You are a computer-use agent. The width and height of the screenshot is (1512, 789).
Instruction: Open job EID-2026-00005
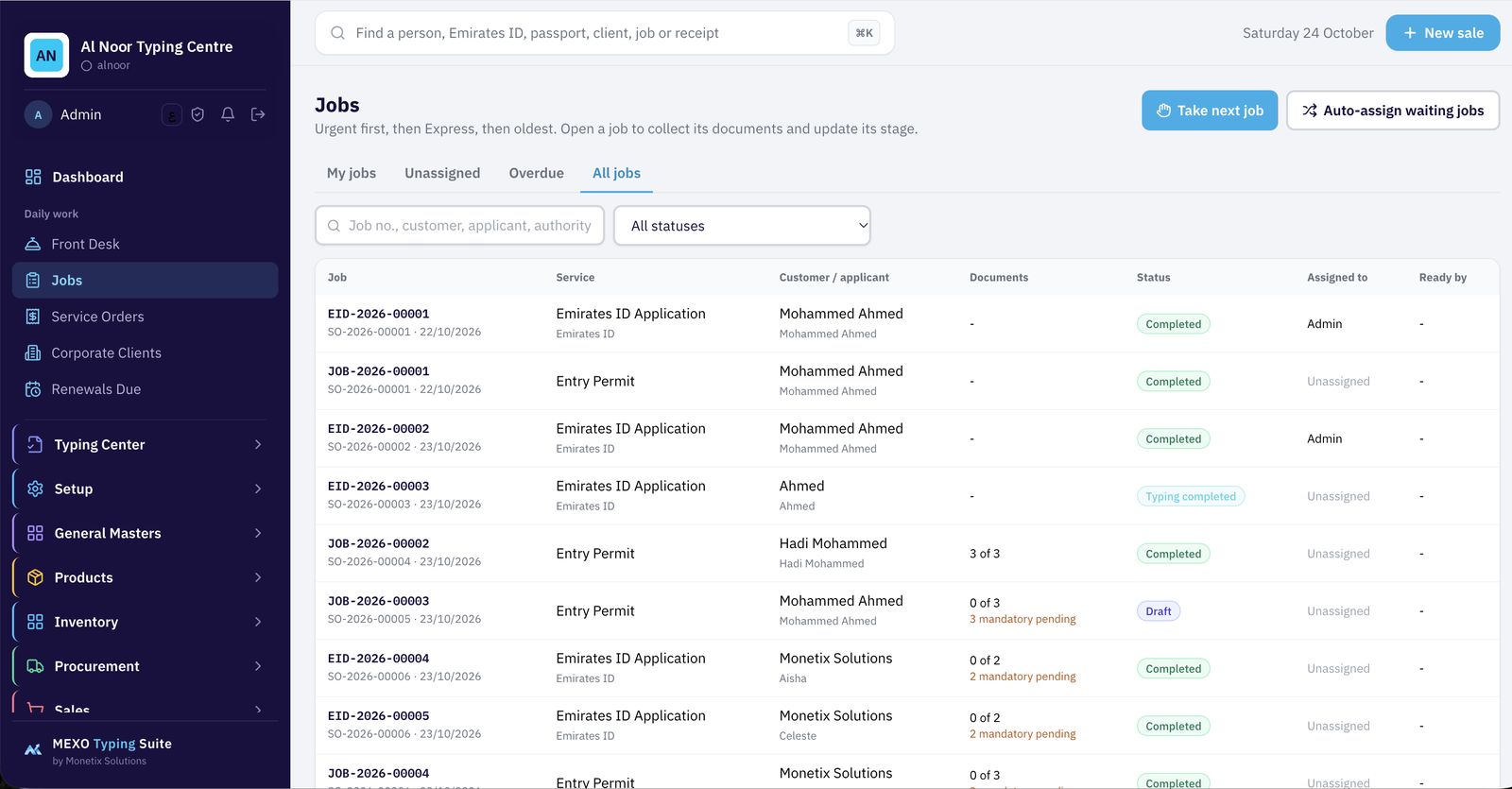point(907,726)
